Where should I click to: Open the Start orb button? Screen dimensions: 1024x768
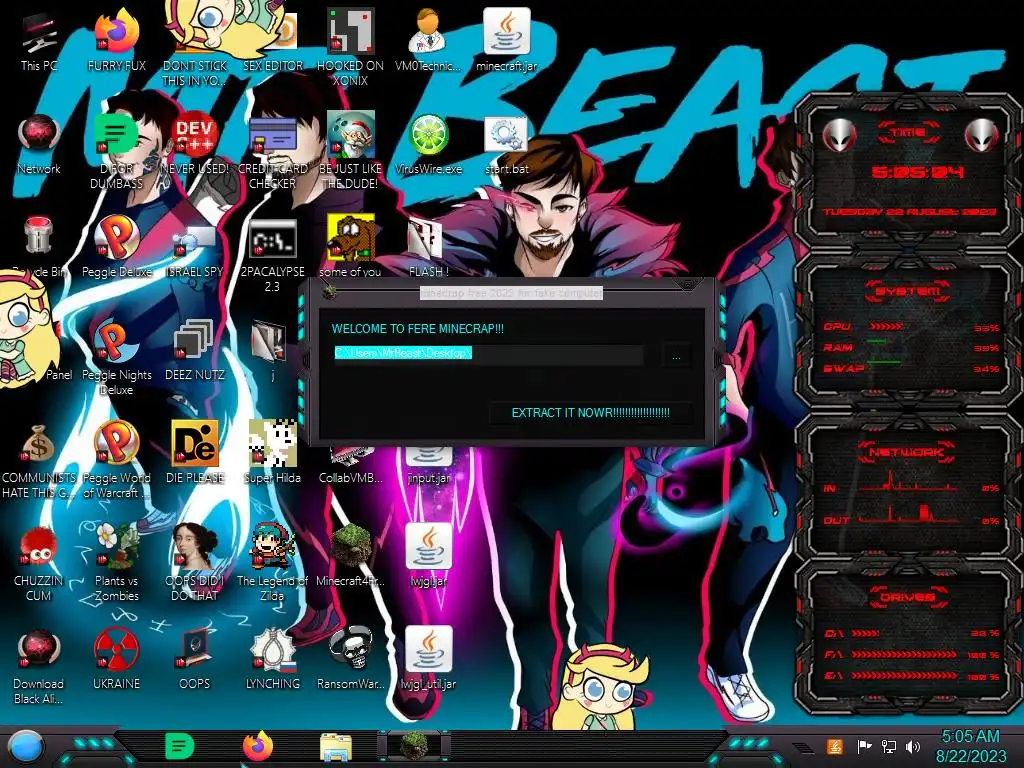coord(25,746)
